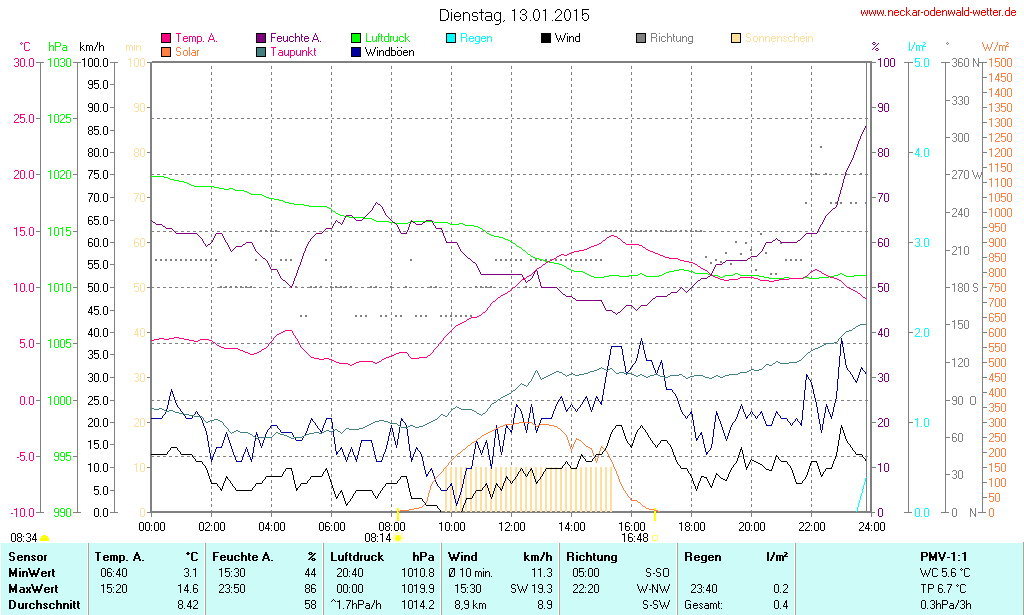
Task: Click the sunrise marker at 08:14
Action: click(x=399, y=538)
